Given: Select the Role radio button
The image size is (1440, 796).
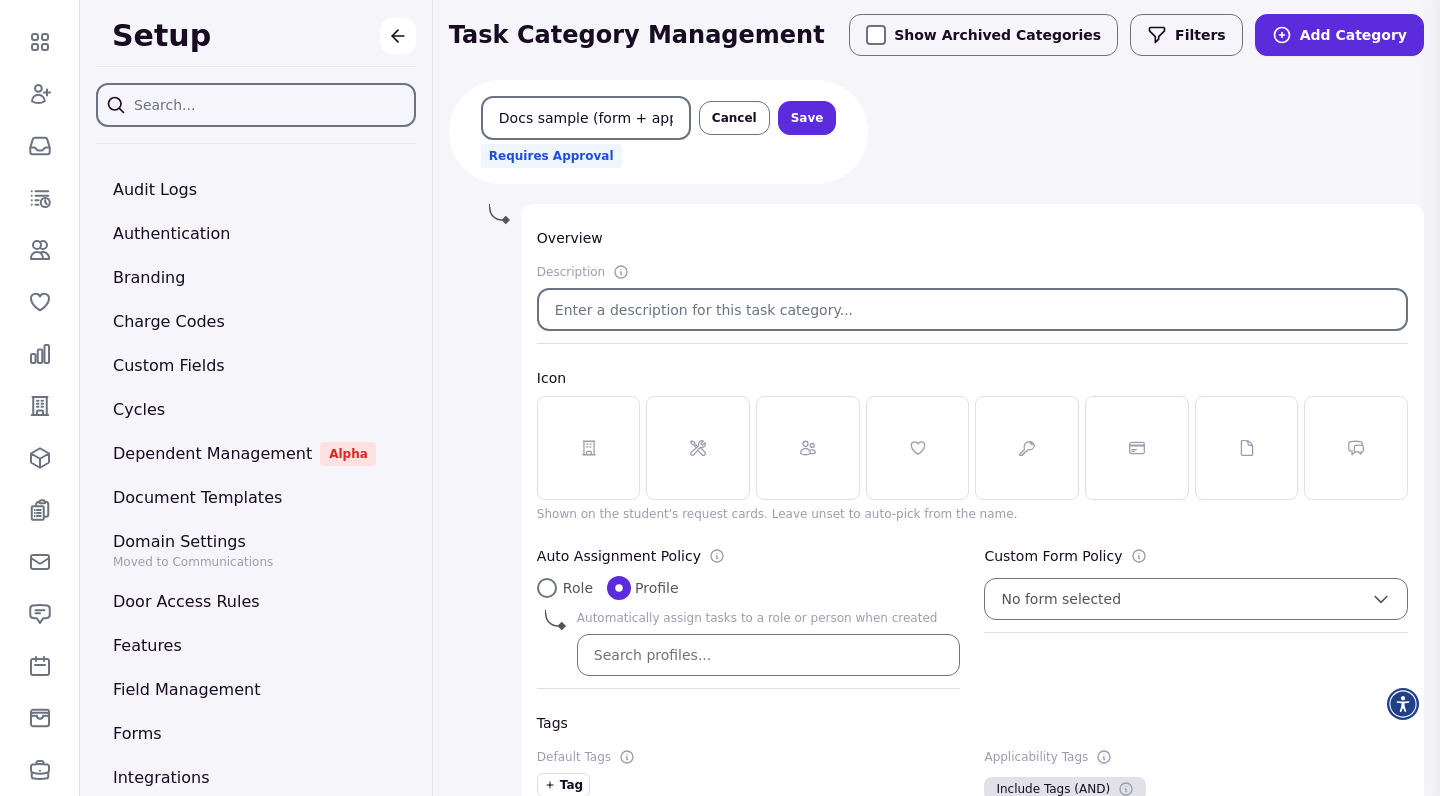Looking at the screenshot, I should pos(547,588).
